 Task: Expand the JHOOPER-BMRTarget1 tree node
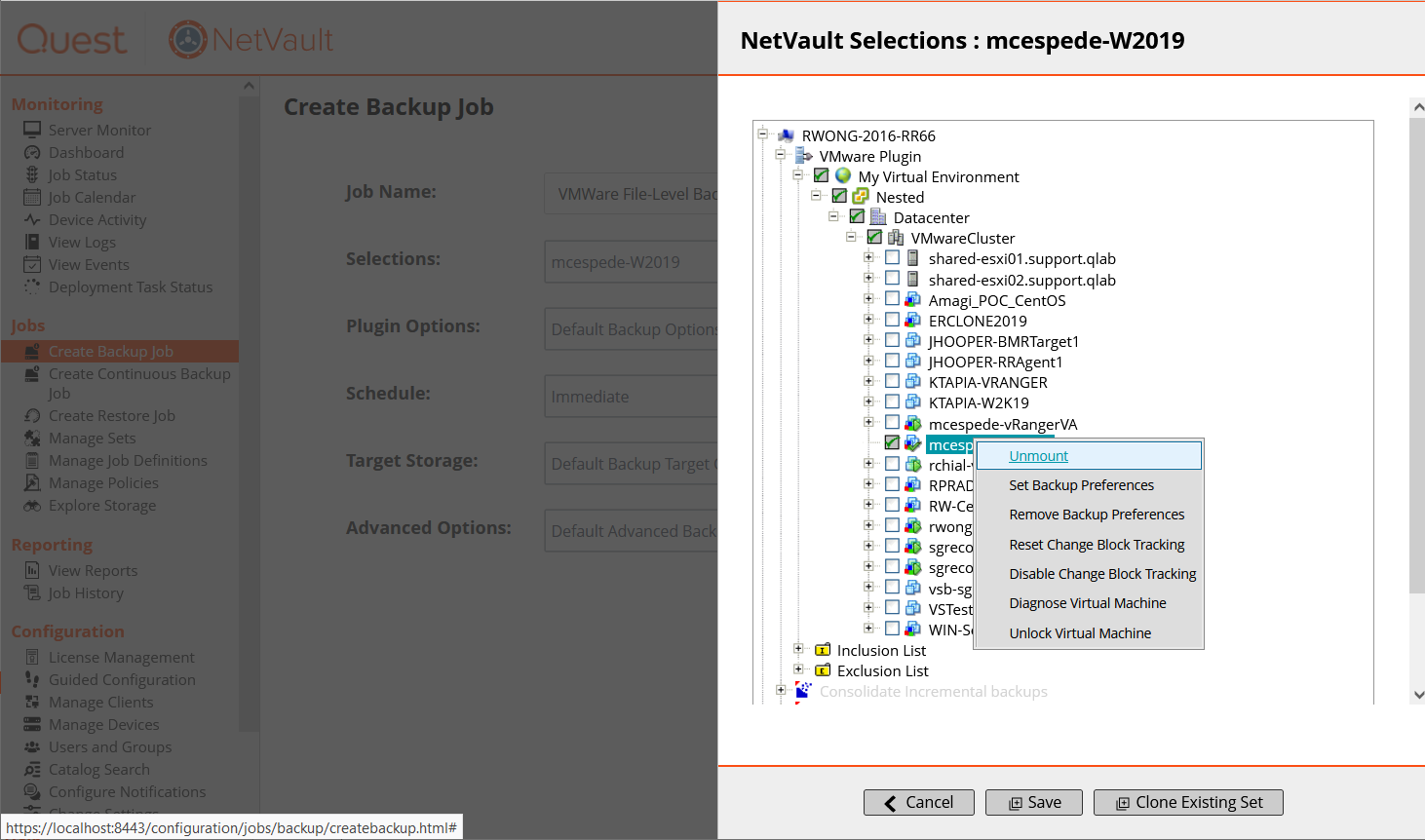click(868, 340)
